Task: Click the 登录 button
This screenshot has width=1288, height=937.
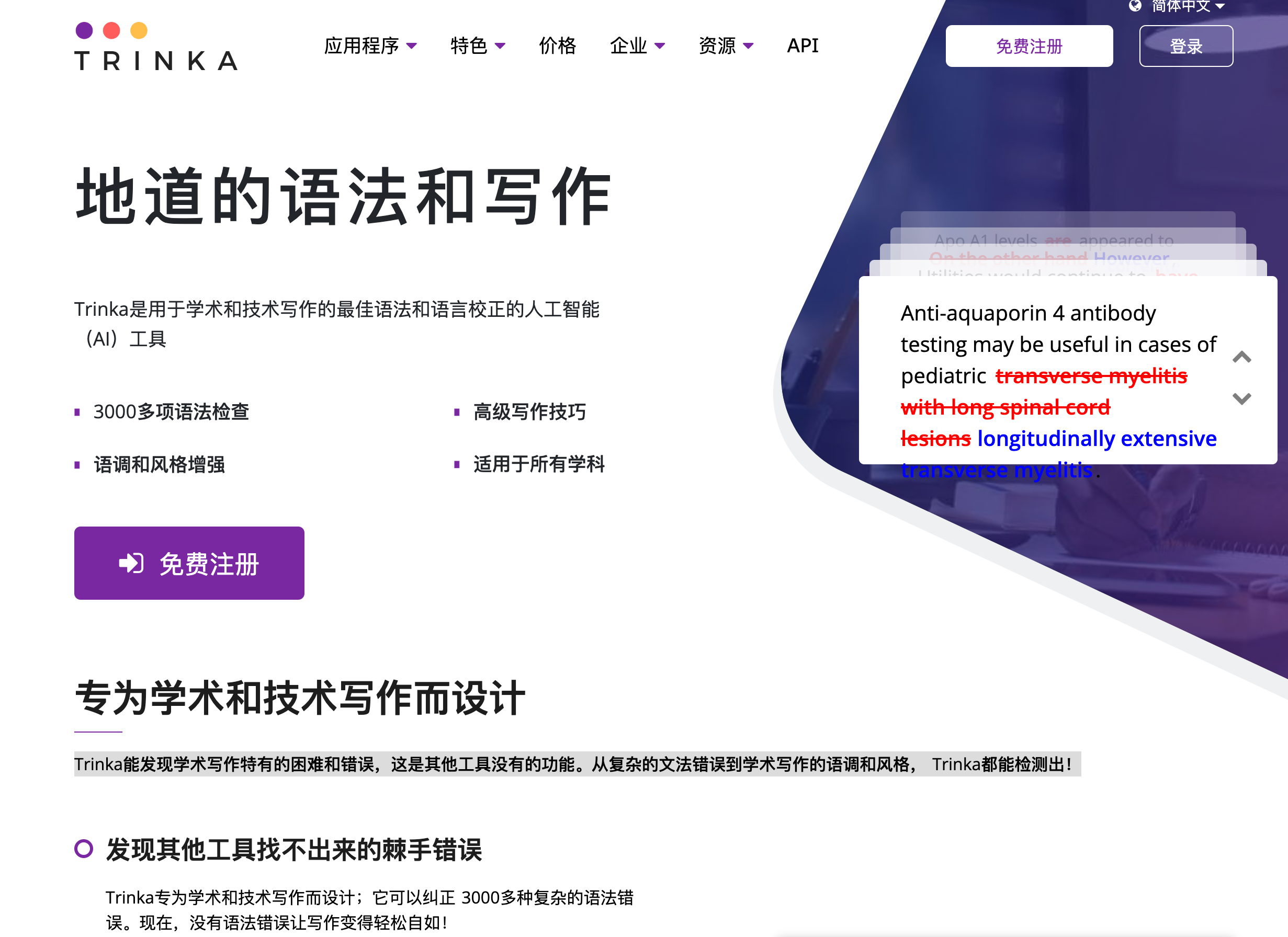Action: tap(1186, 46)
